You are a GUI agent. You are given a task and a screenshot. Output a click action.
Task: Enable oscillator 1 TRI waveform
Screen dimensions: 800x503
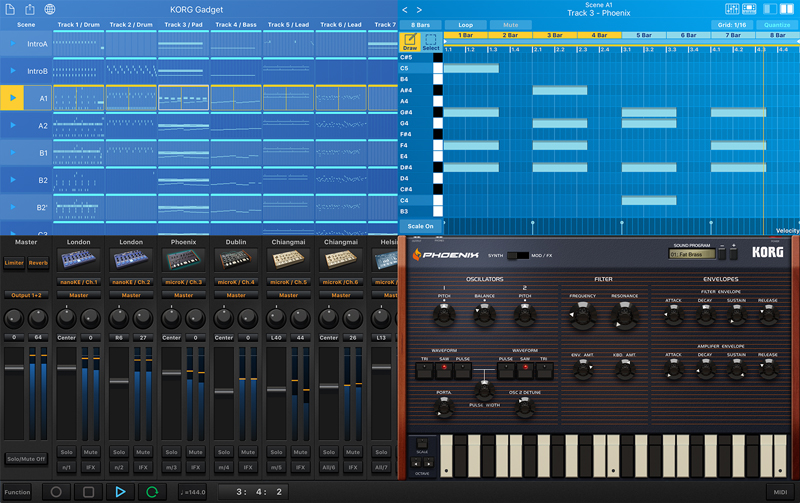click(x=424, y=370)
